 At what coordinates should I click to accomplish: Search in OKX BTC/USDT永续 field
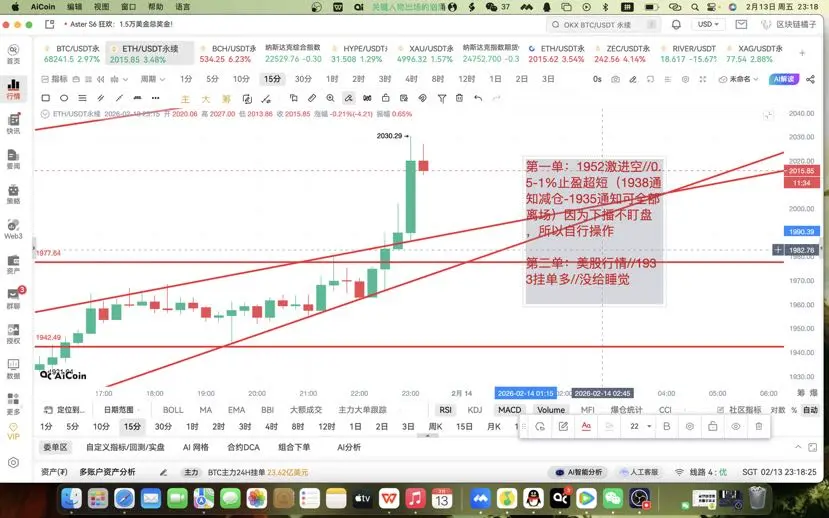[604, 24]
